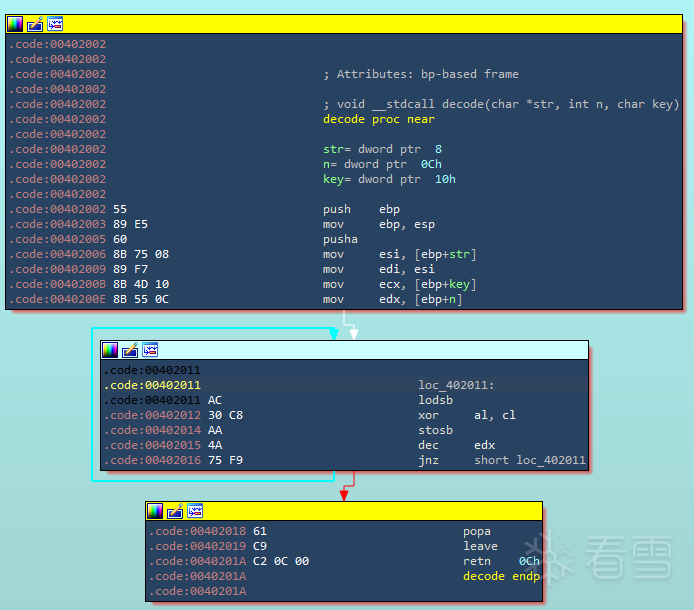Click the 'mov edx, [ebp+n]' instruction
This screenshot has width=694, height=610.
pyautogui.click(x=393, y=299)
